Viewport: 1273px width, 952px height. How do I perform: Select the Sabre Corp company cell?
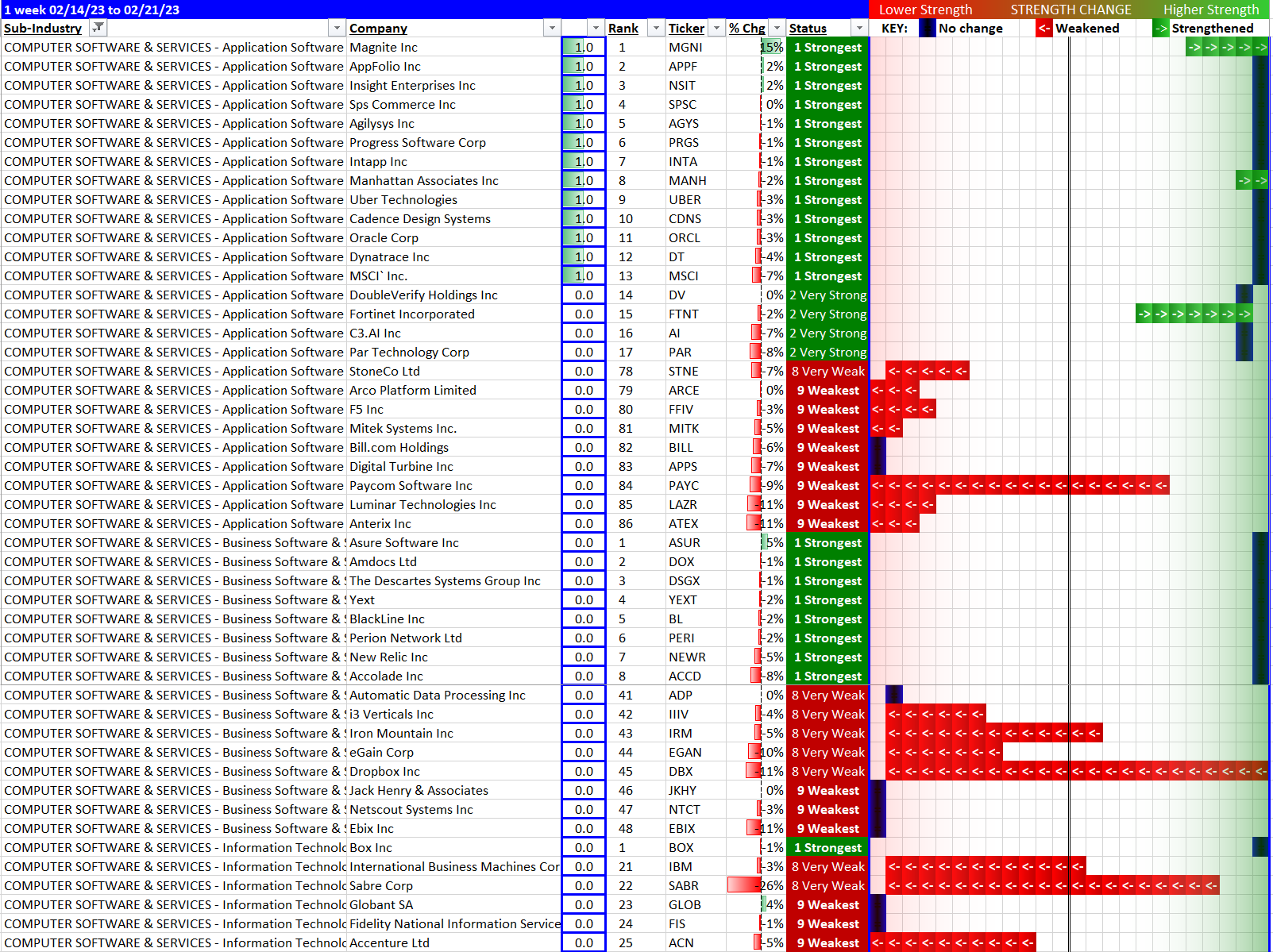tap(454, 886)
